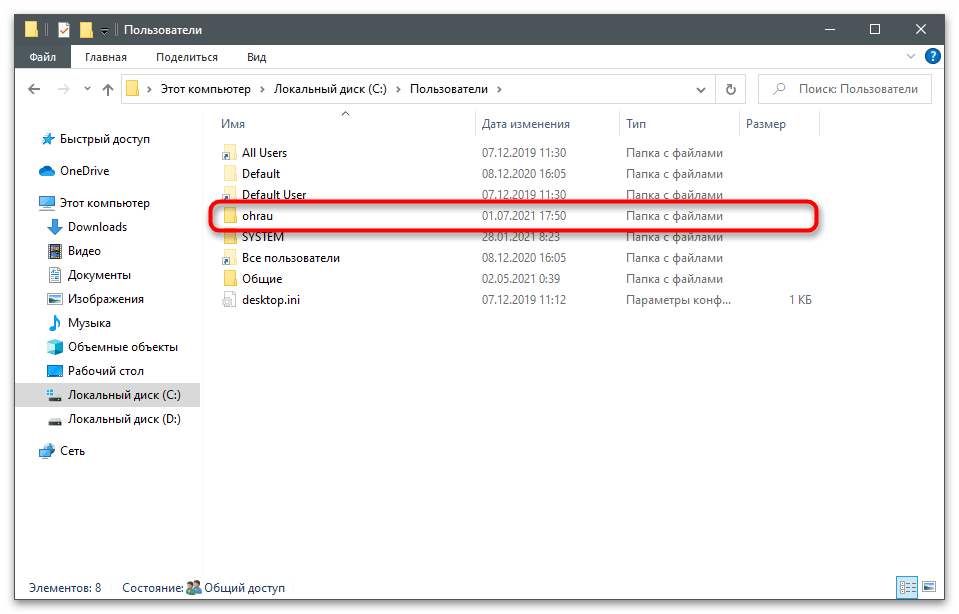Click the New folder icon in the title bar
This screenshot has width=959, height=614.
[x=86, y=29]
